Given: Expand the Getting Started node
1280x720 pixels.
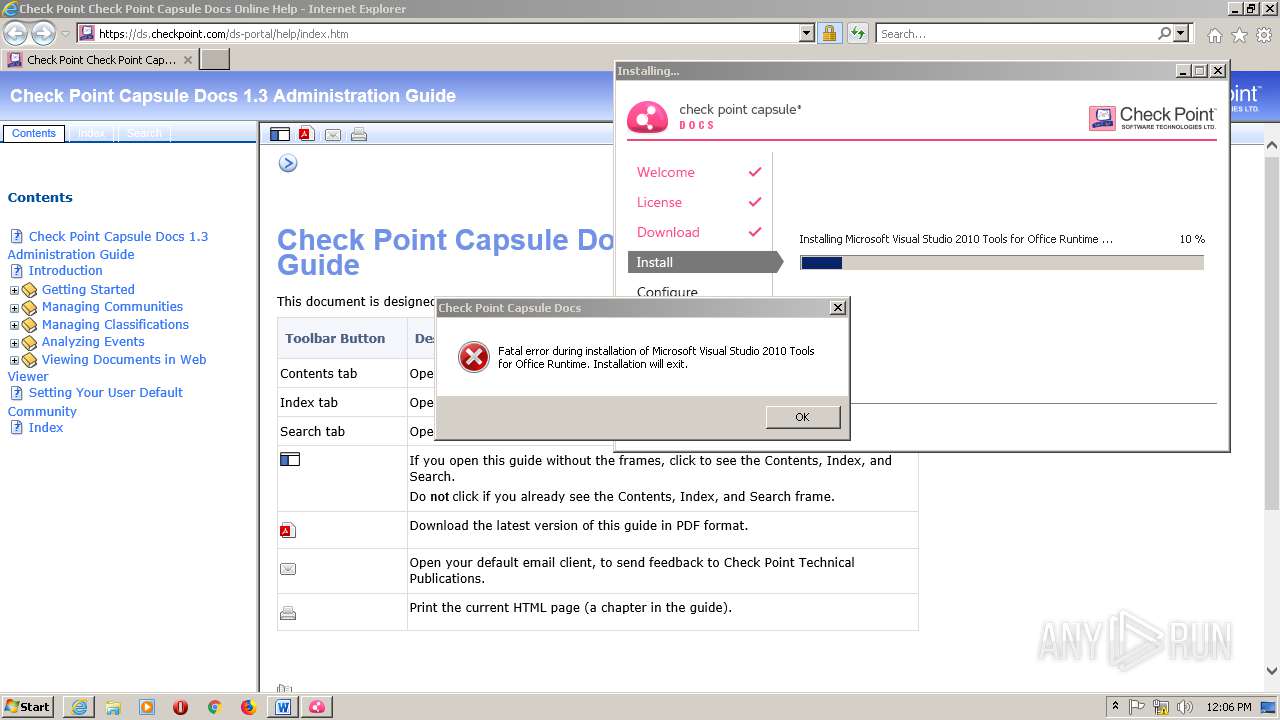Looking at the screenshot, I should [x=14, y=290].
